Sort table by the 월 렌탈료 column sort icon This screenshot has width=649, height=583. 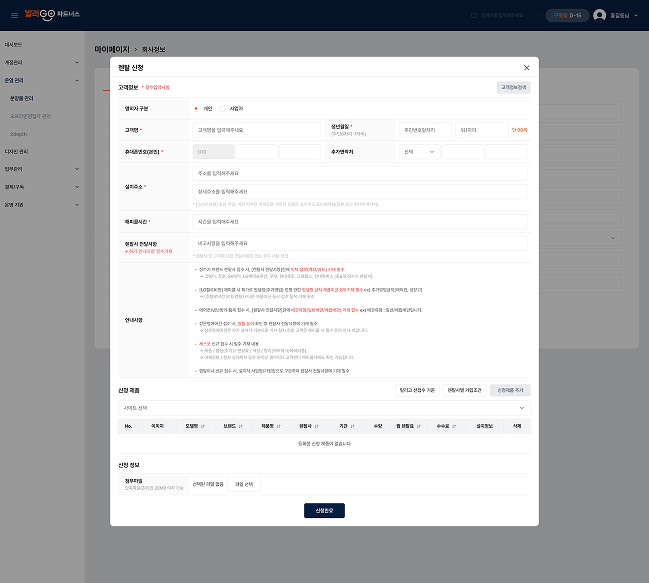point(418,426)
